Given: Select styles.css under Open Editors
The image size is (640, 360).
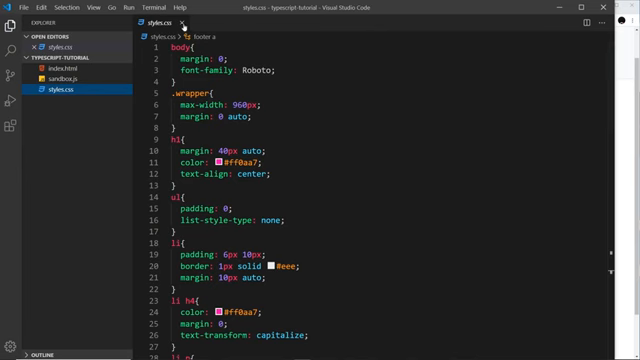Looking at the screenshot, I should 77,47.
